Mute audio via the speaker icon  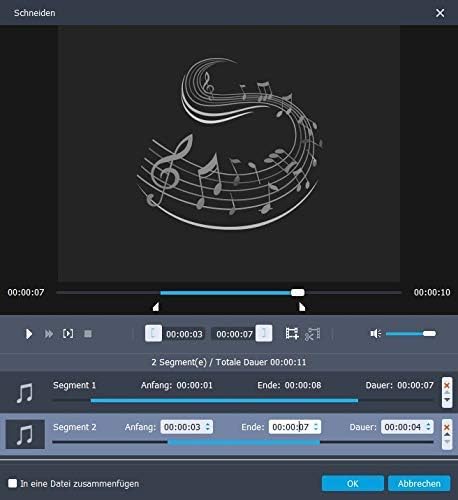376,334
